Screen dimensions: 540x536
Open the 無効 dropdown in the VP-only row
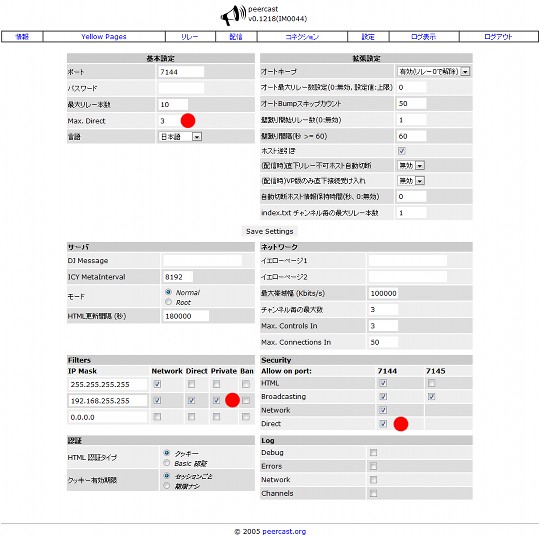click(x=411, y=181)
